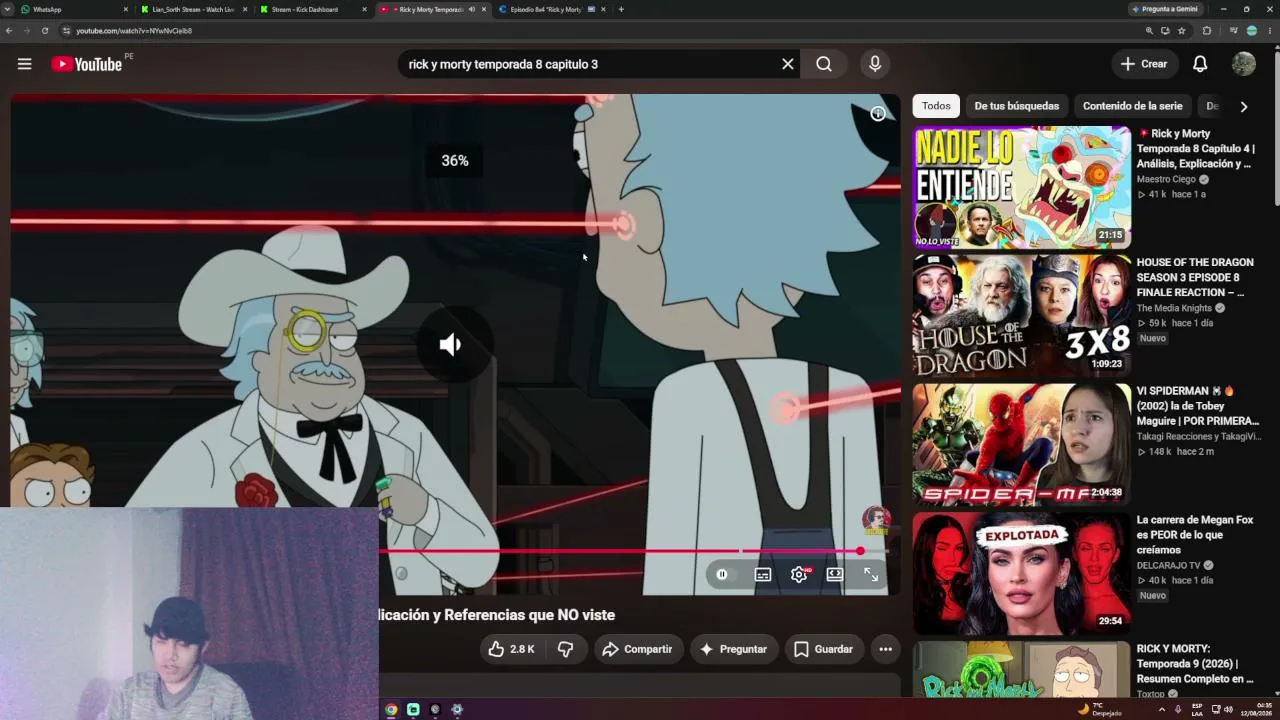Viewport: 1280px width, 720px height.
Task: Go to the YouTube home logo
Action: coord(86,64)
